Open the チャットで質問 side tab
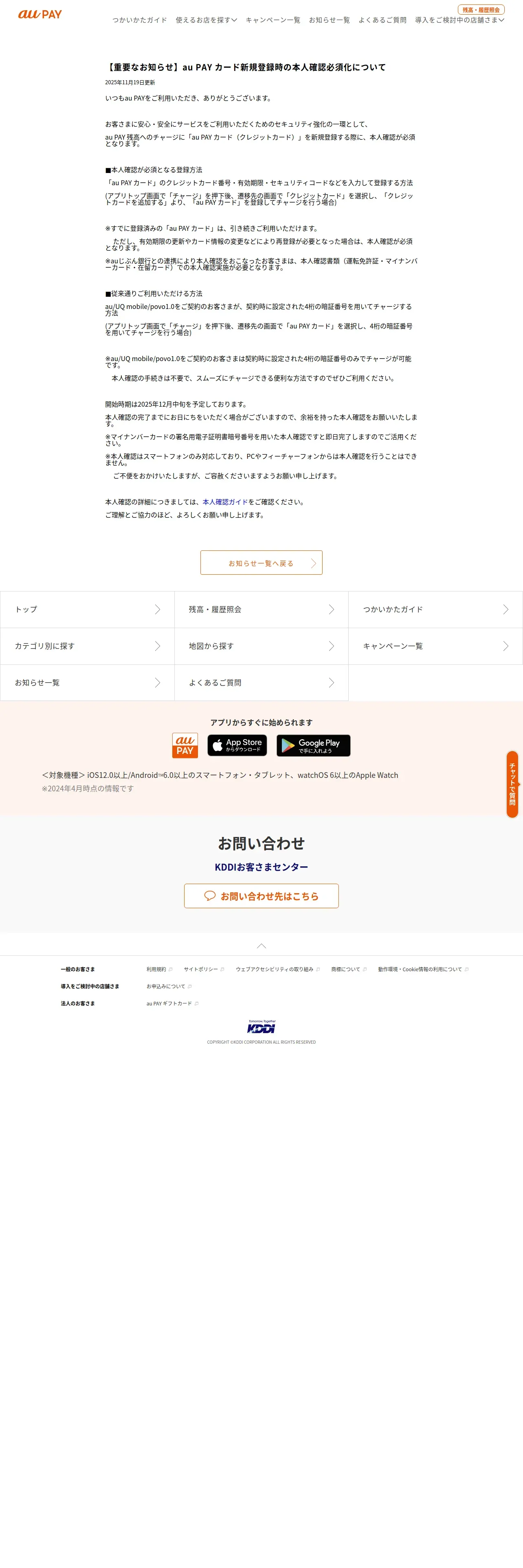The height and width of the screenshot is (1568, 523). pyautogui.click(x=513, y=784)
